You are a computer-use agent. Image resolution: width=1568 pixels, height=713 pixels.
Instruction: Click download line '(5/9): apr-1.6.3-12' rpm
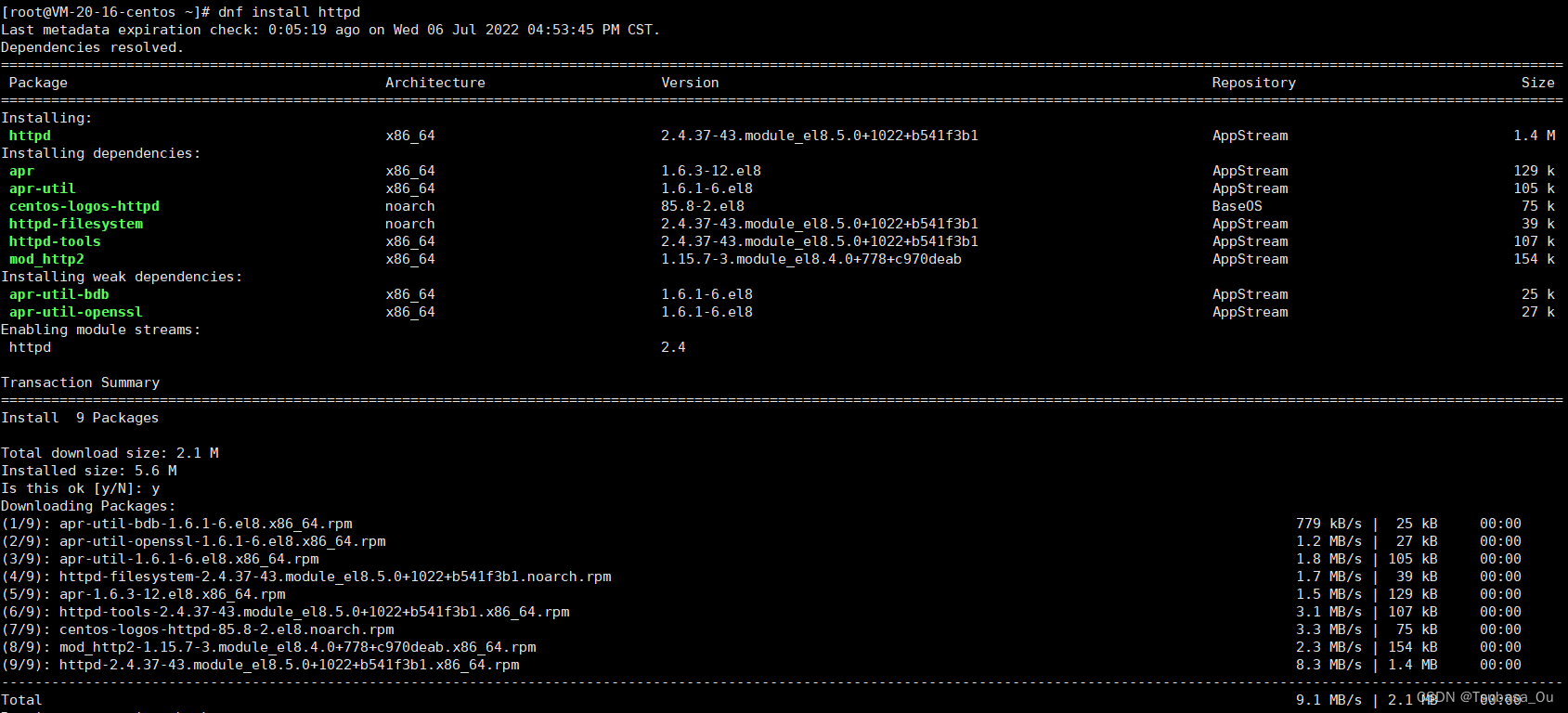tap(143, 594)
